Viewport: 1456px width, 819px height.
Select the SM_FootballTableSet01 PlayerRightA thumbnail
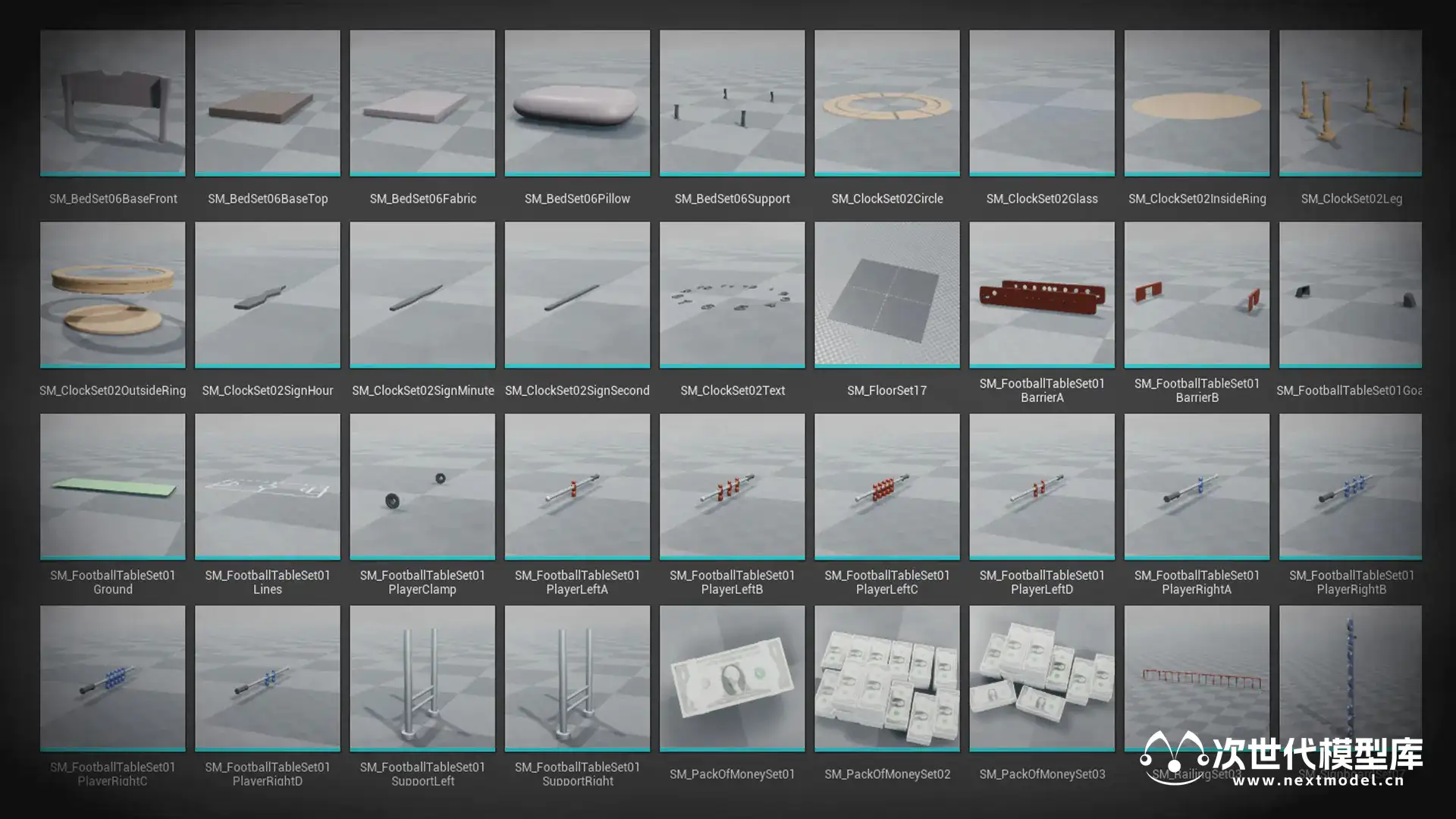[x=1196, y=487]
